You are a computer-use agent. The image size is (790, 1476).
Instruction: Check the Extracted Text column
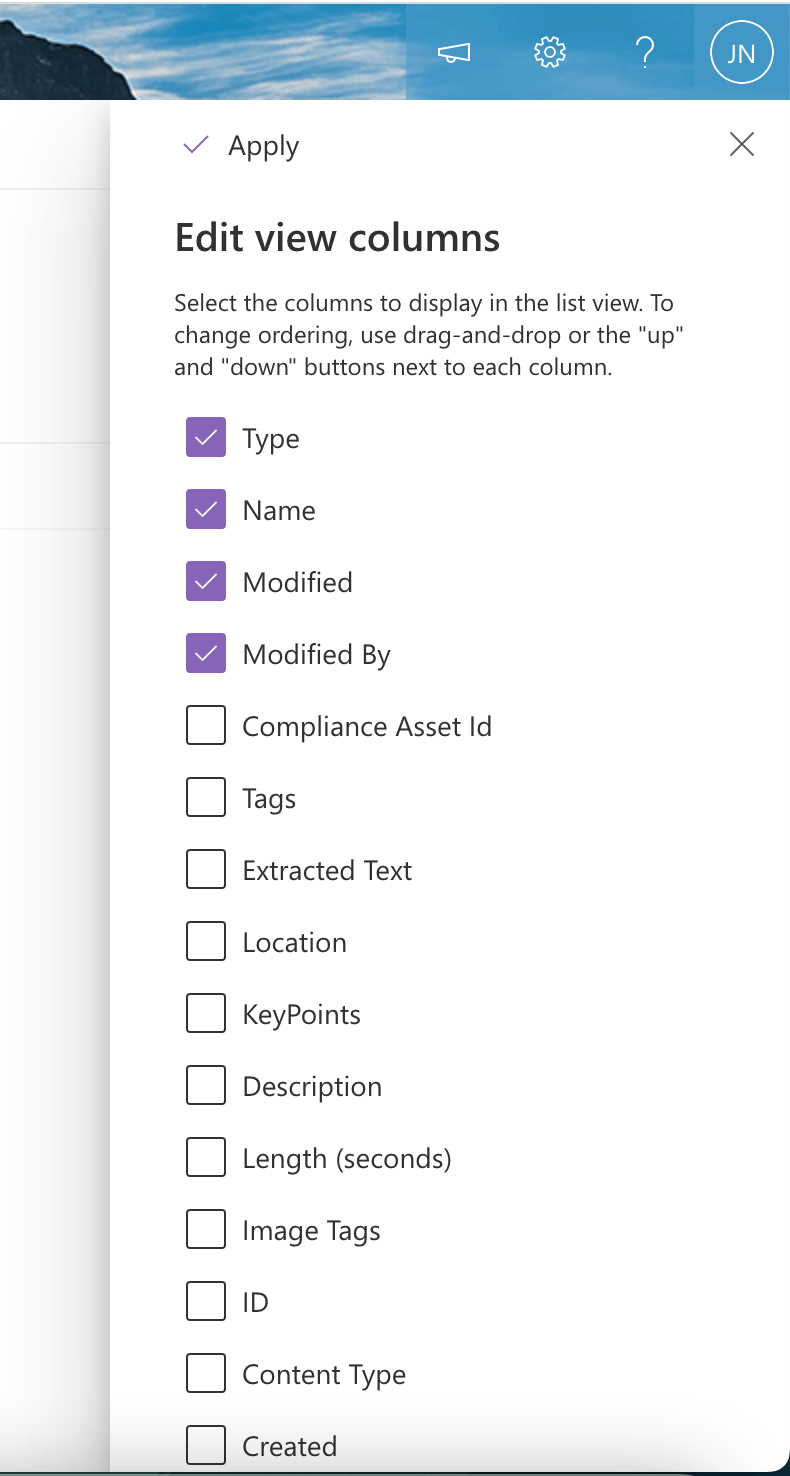206,870
